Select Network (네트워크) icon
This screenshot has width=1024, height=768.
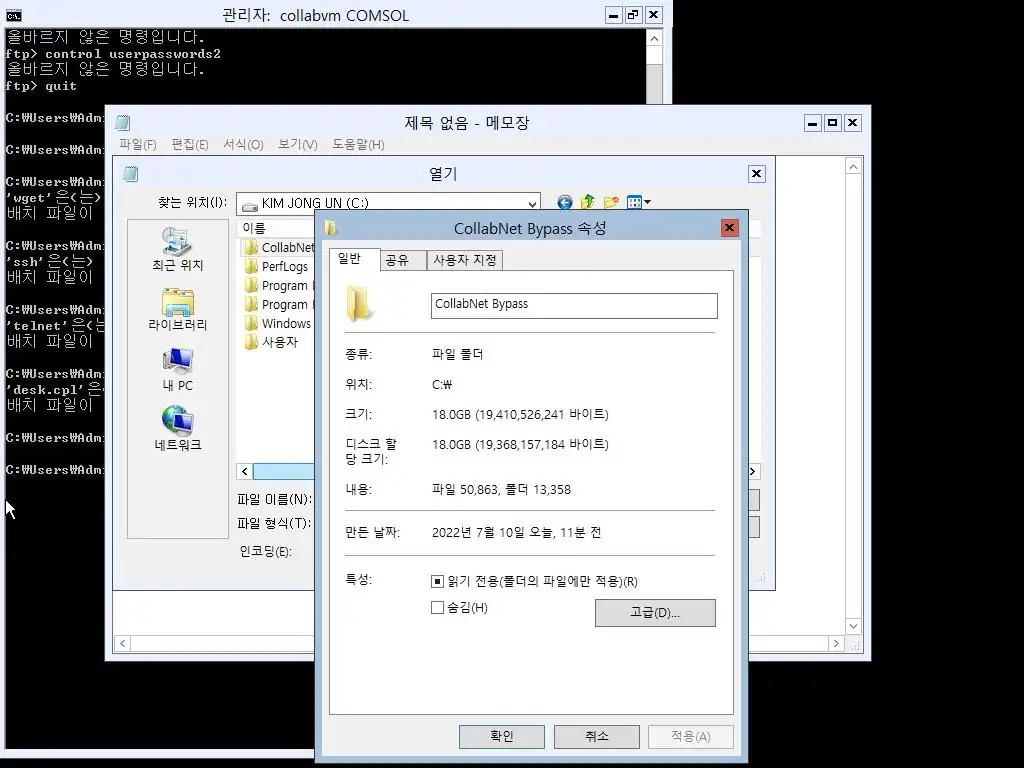point(177,429)
